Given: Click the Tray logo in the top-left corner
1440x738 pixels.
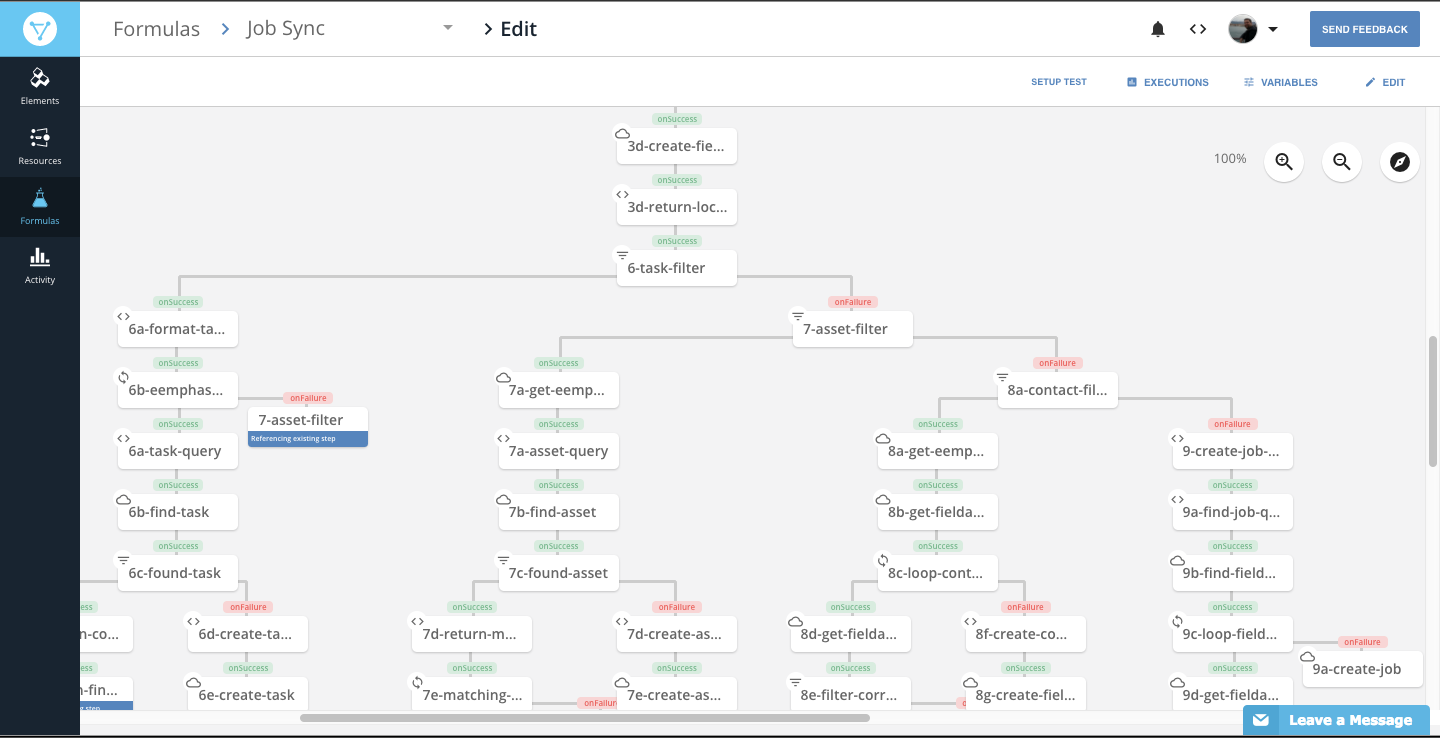Looking at the screenshot, I should coord(40,28).
